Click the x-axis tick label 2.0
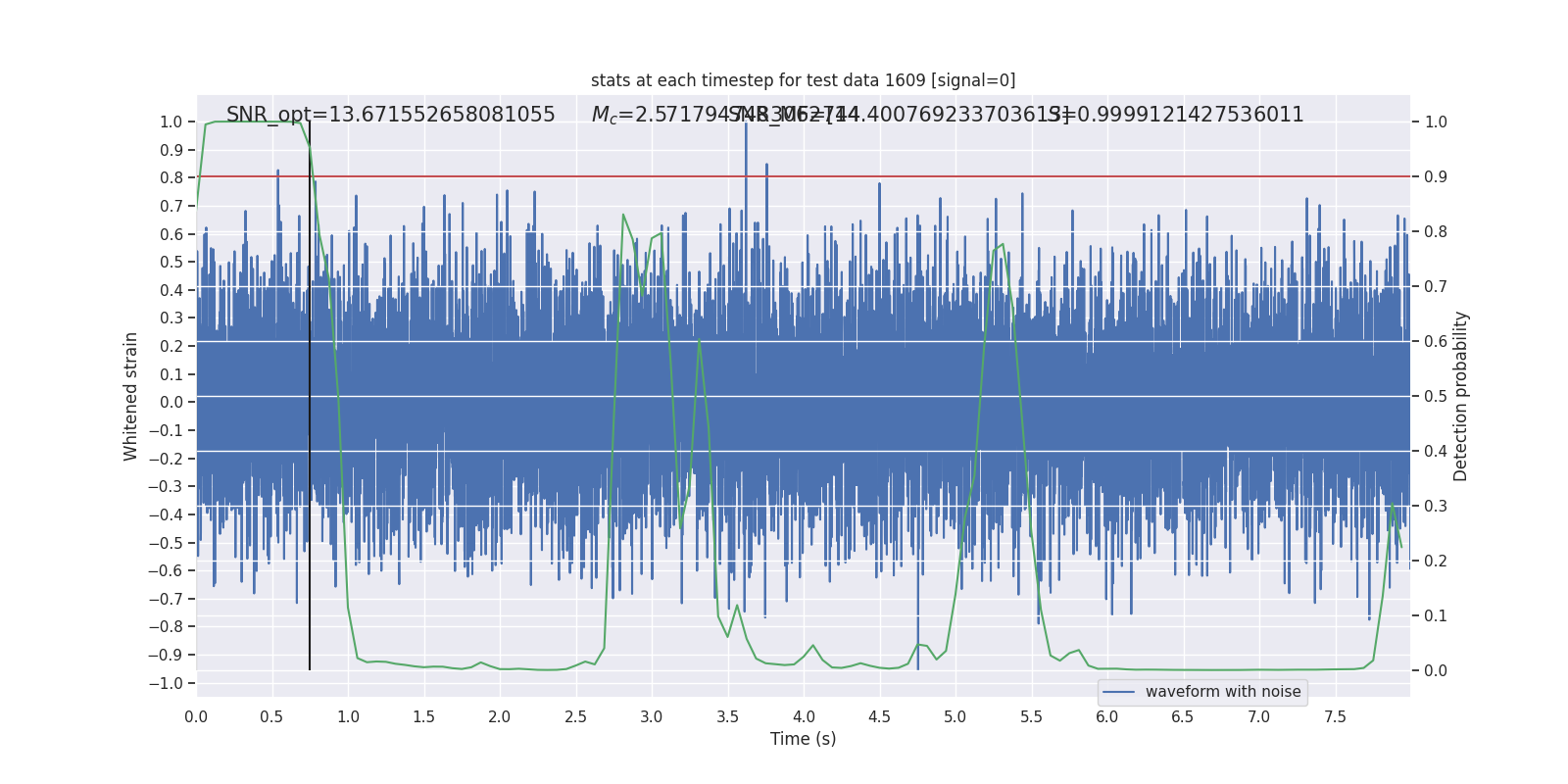Viewport: 1568px width, 784px height. [500, 717]
